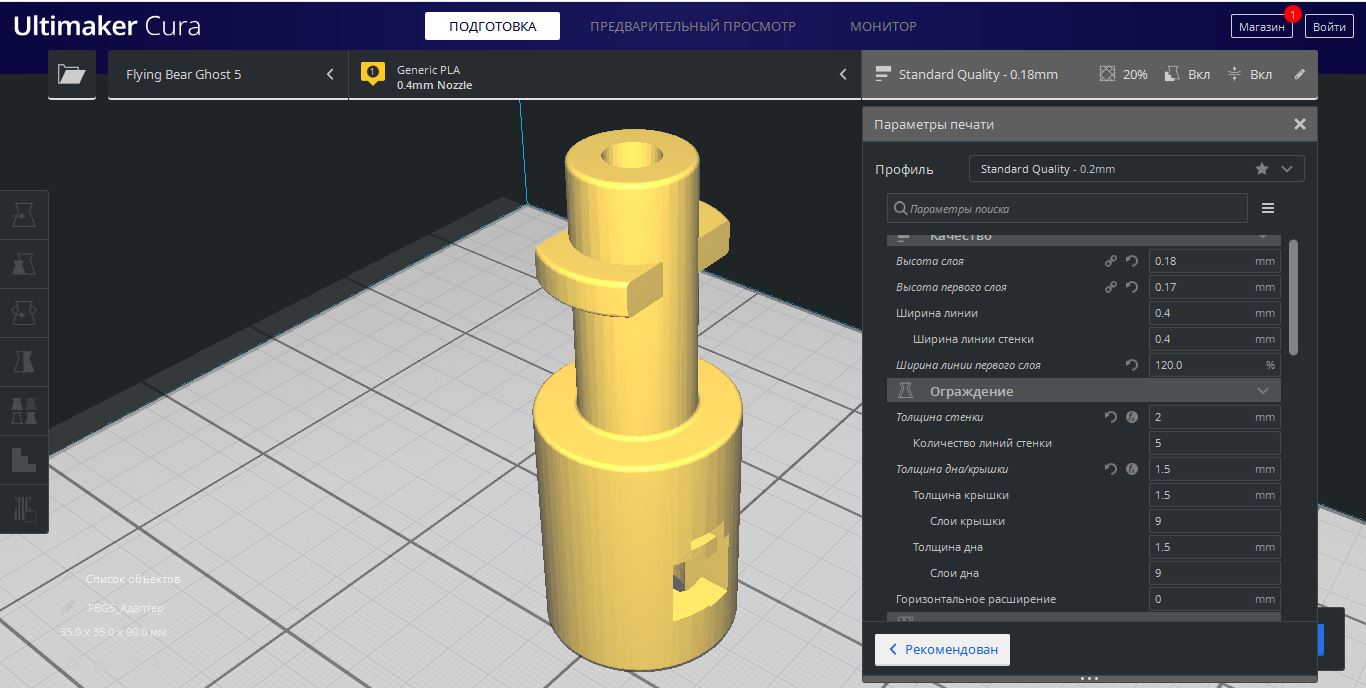Open the Support Blocker tool
Image resolution: width=1366 pixels, height=688 pixels.
coord(24,509)
